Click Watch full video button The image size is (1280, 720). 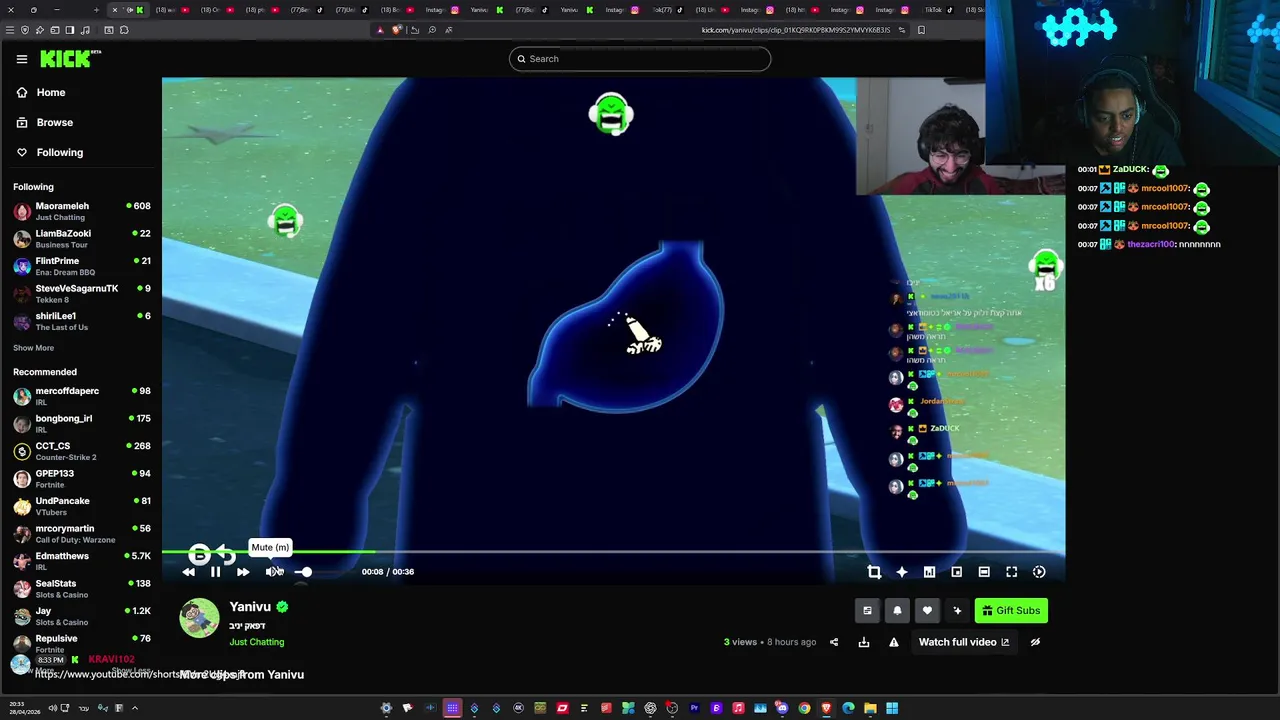point(964,642)
